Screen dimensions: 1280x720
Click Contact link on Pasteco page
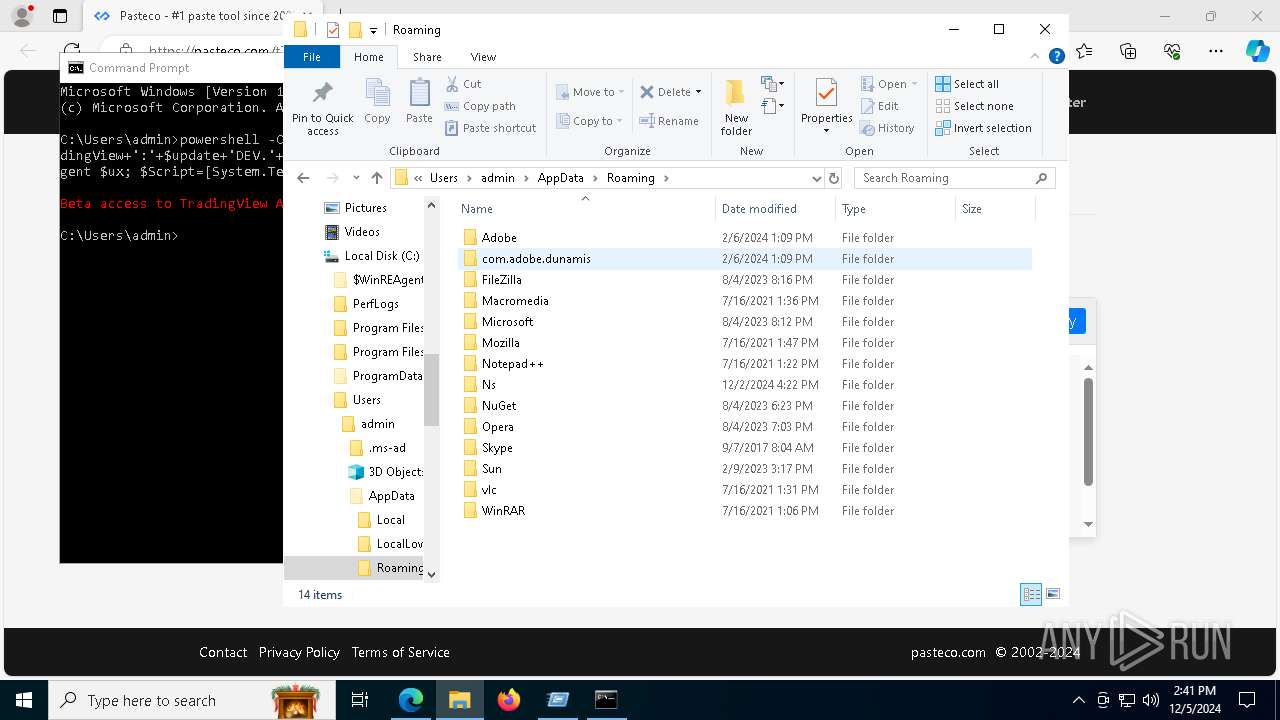[223, 652]
